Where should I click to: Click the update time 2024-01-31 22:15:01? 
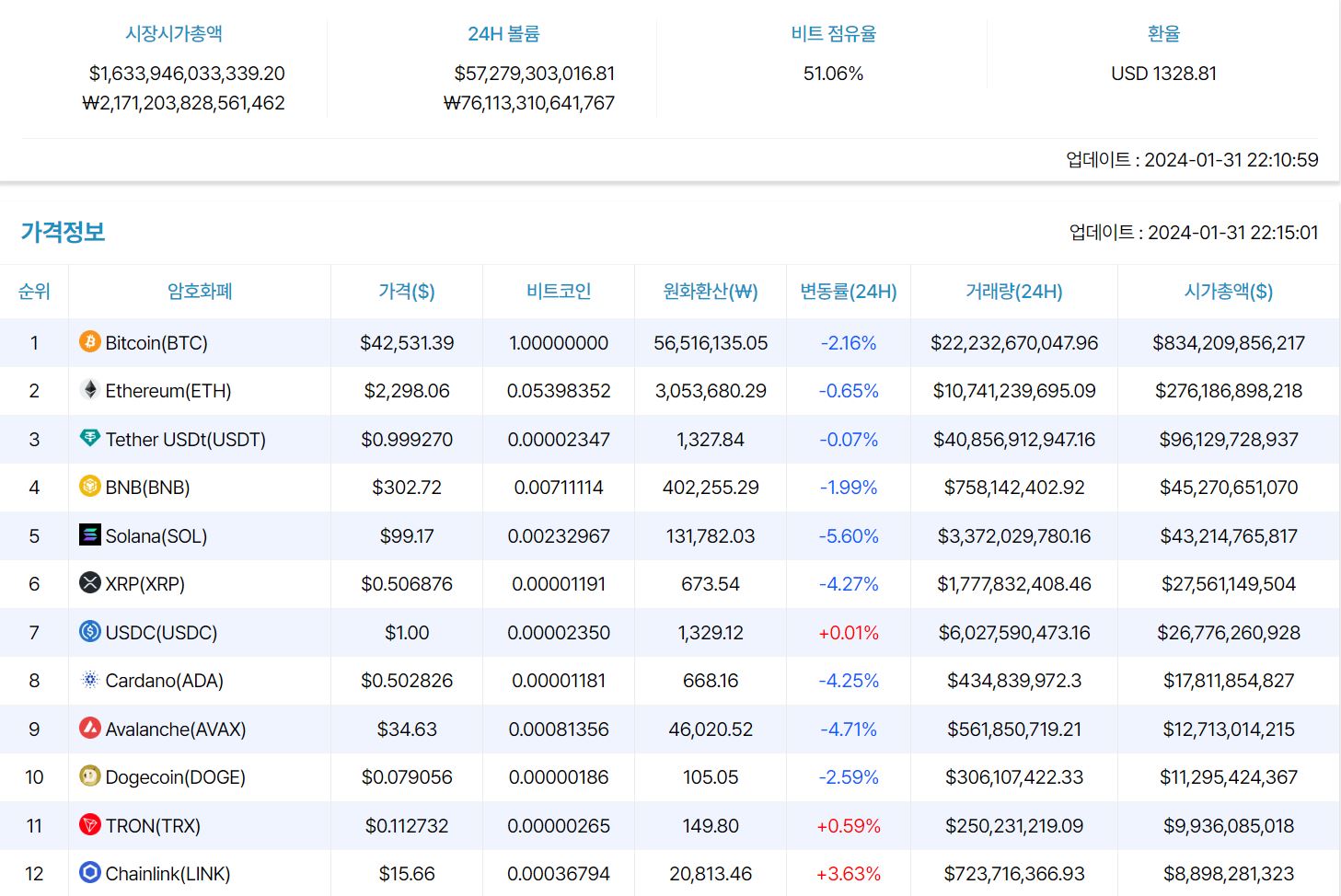tap(1233, 233)
